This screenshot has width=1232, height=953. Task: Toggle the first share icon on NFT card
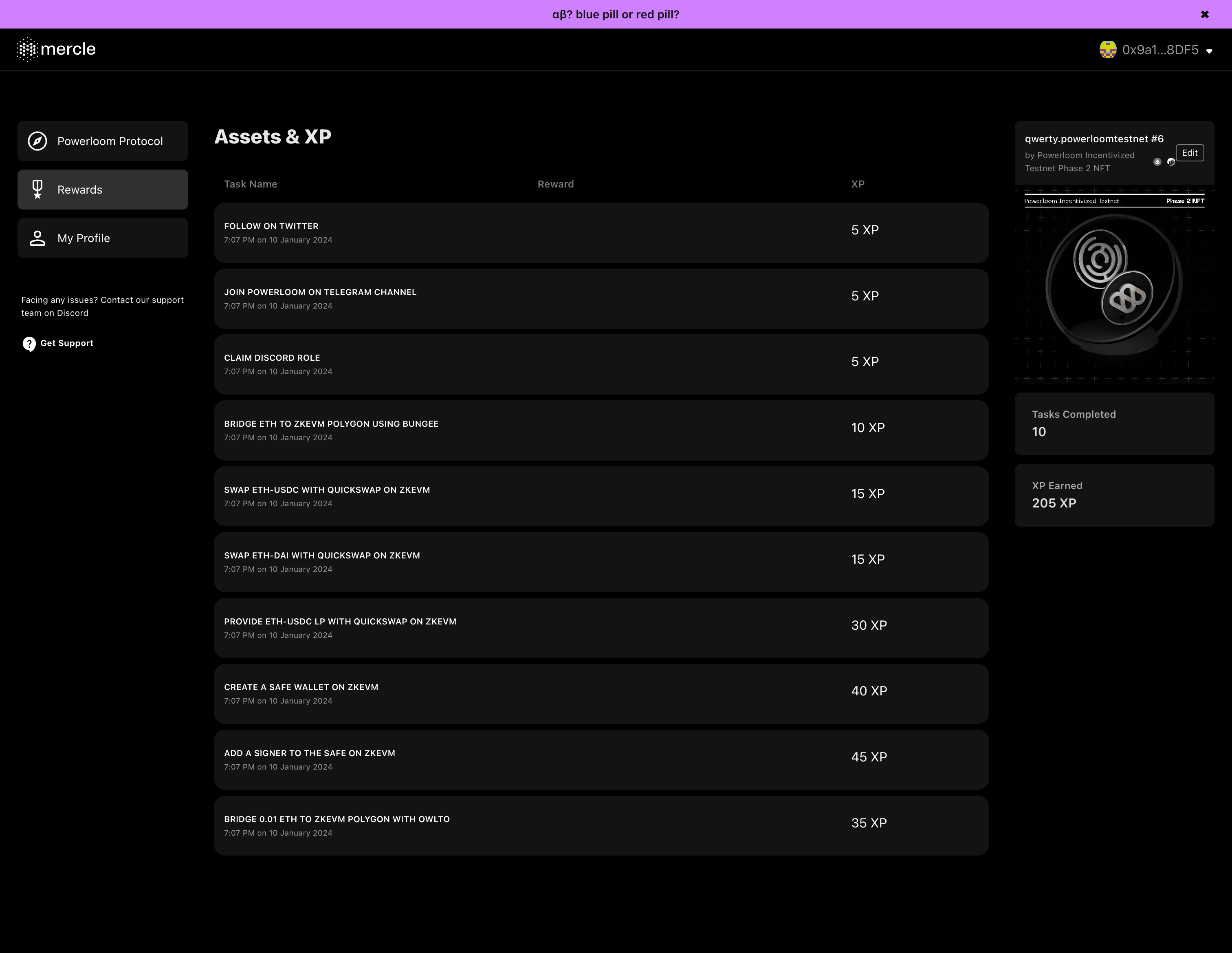[1158, 162]
